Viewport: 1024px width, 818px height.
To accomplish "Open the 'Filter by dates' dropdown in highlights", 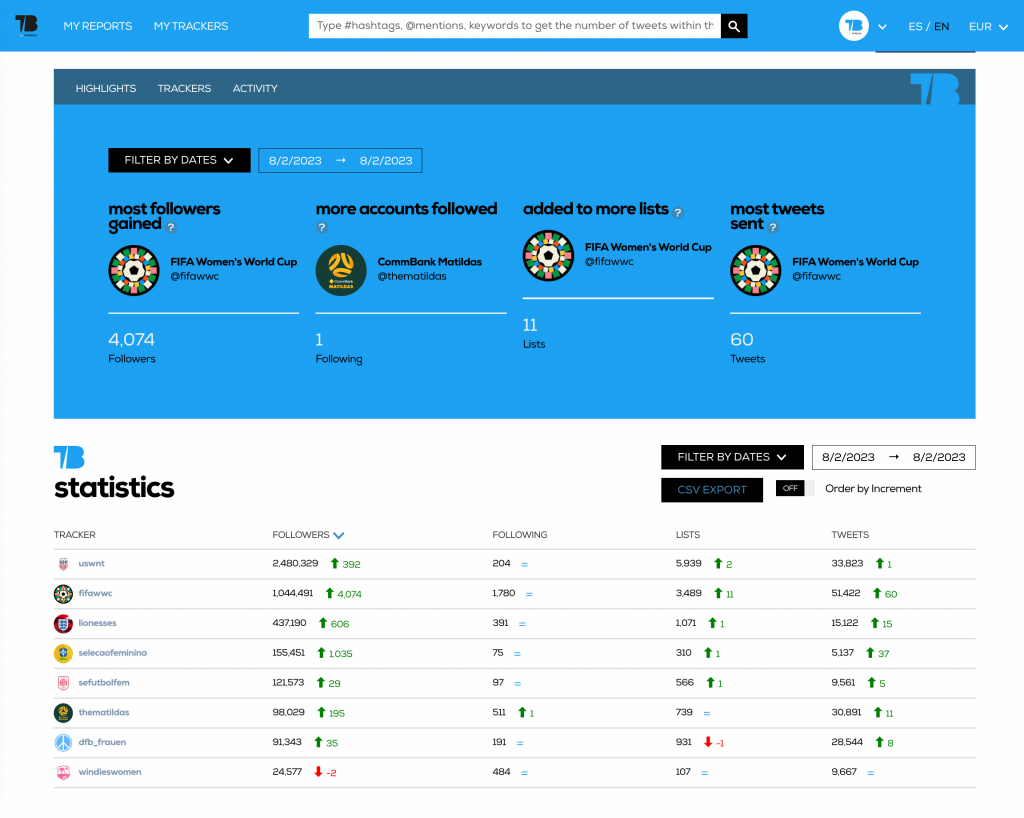I will pyautogui.click(x=179, y=160).
